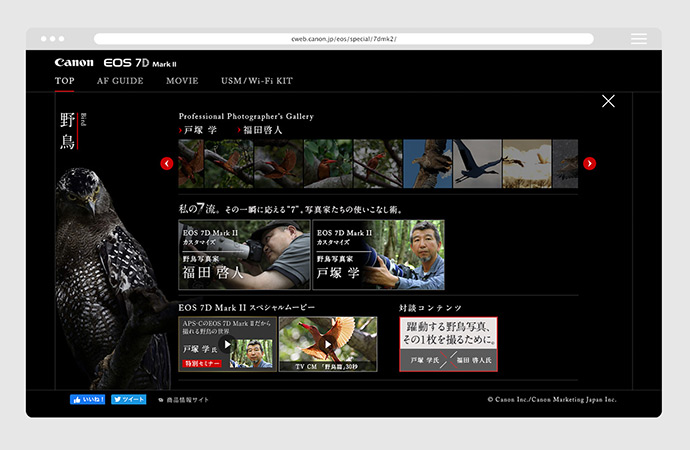Open eagle in blue sky thumbnail
This screenshot has width=690, height=450.
428,164
